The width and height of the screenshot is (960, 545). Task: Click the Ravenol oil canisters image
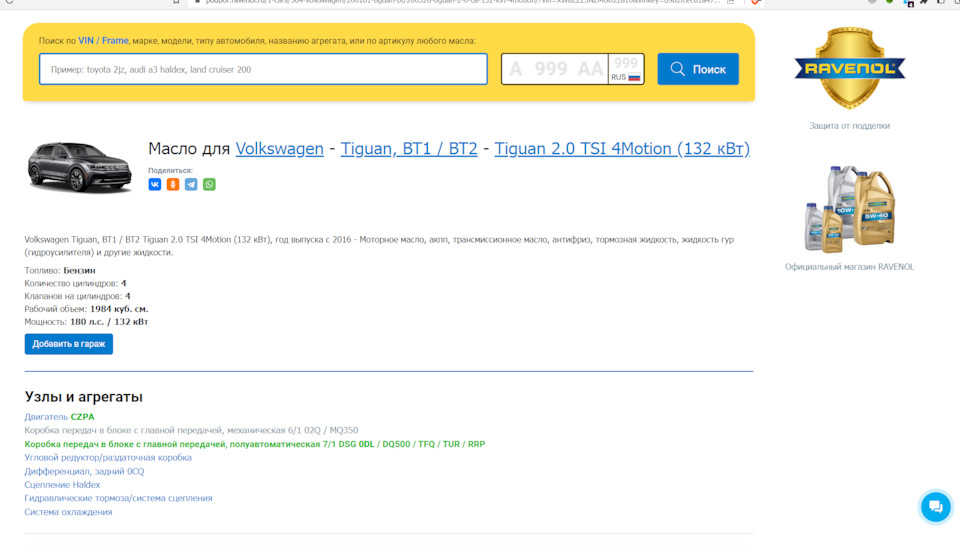[850, 209]
